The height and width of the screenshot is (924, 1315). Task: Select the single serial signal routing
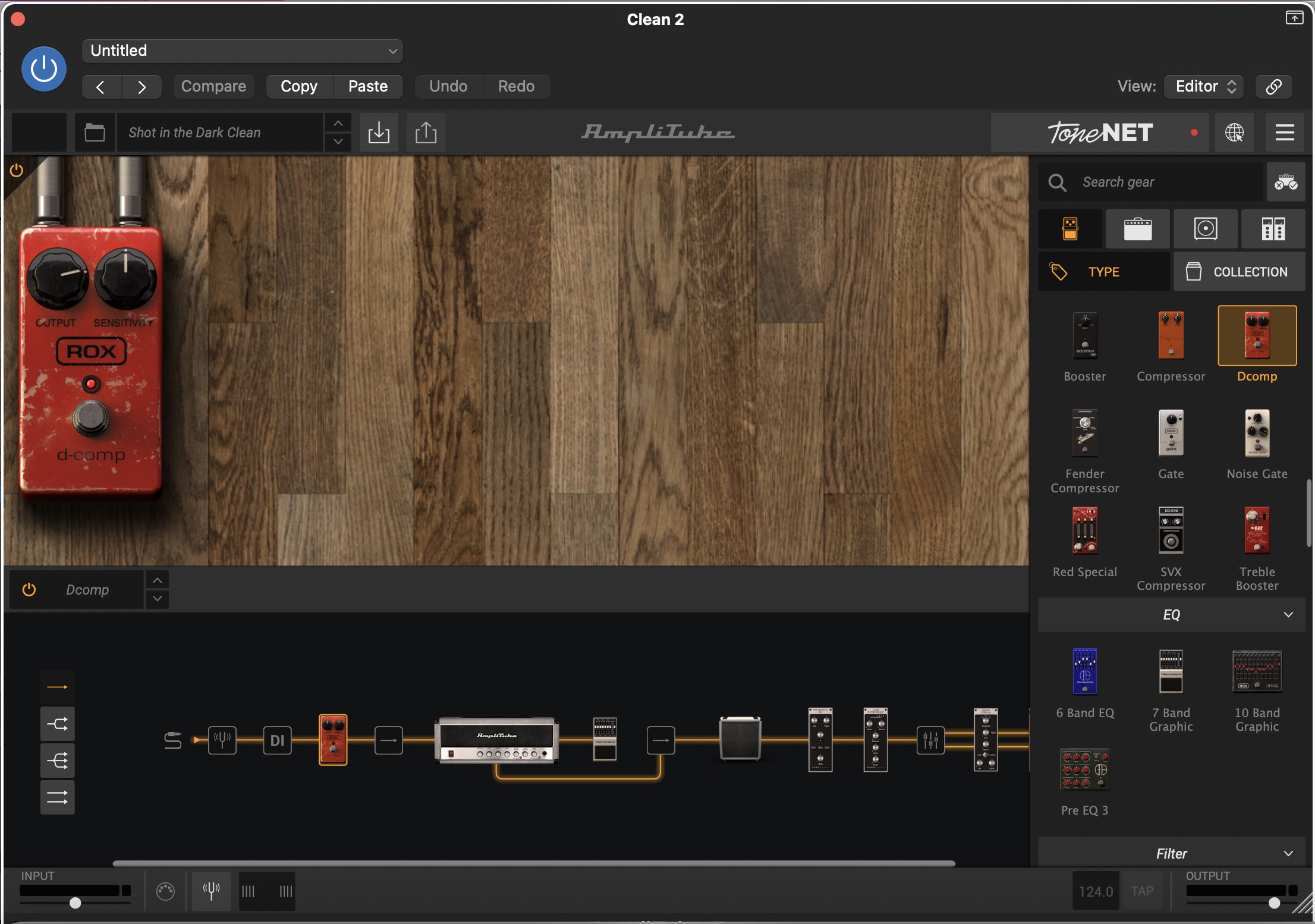click(58, 687)
